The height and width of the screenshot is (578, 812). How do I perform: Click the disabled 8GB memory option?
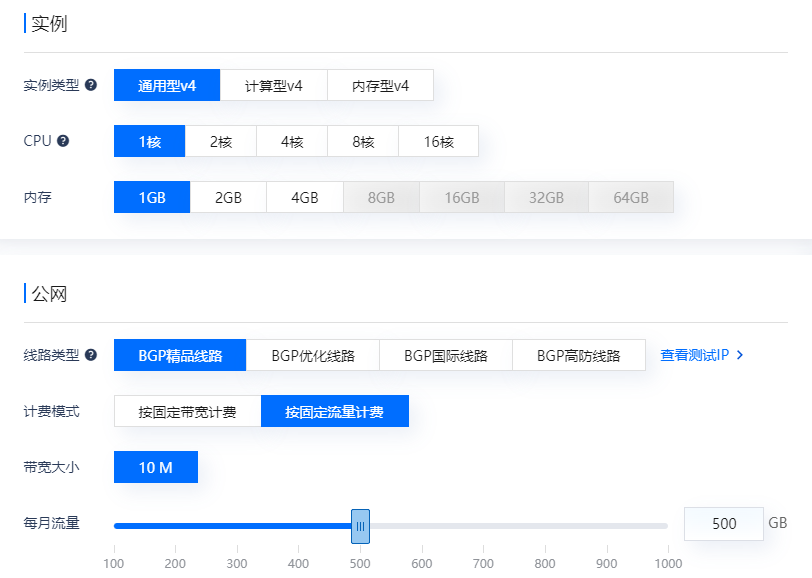point(381,197)
